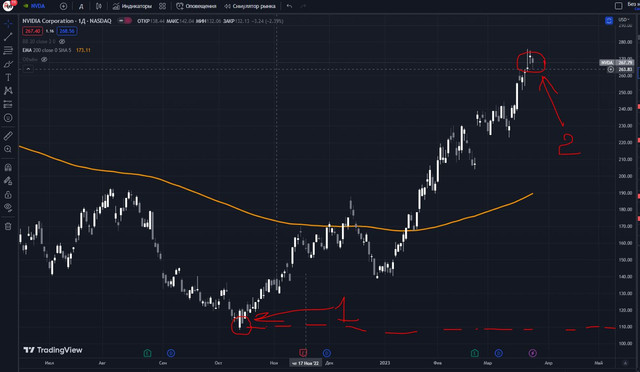The height and width of the screenshot is (372, 640).
Task: Click the blue buy price 268.56 button
Action: [x=67, y=31]
